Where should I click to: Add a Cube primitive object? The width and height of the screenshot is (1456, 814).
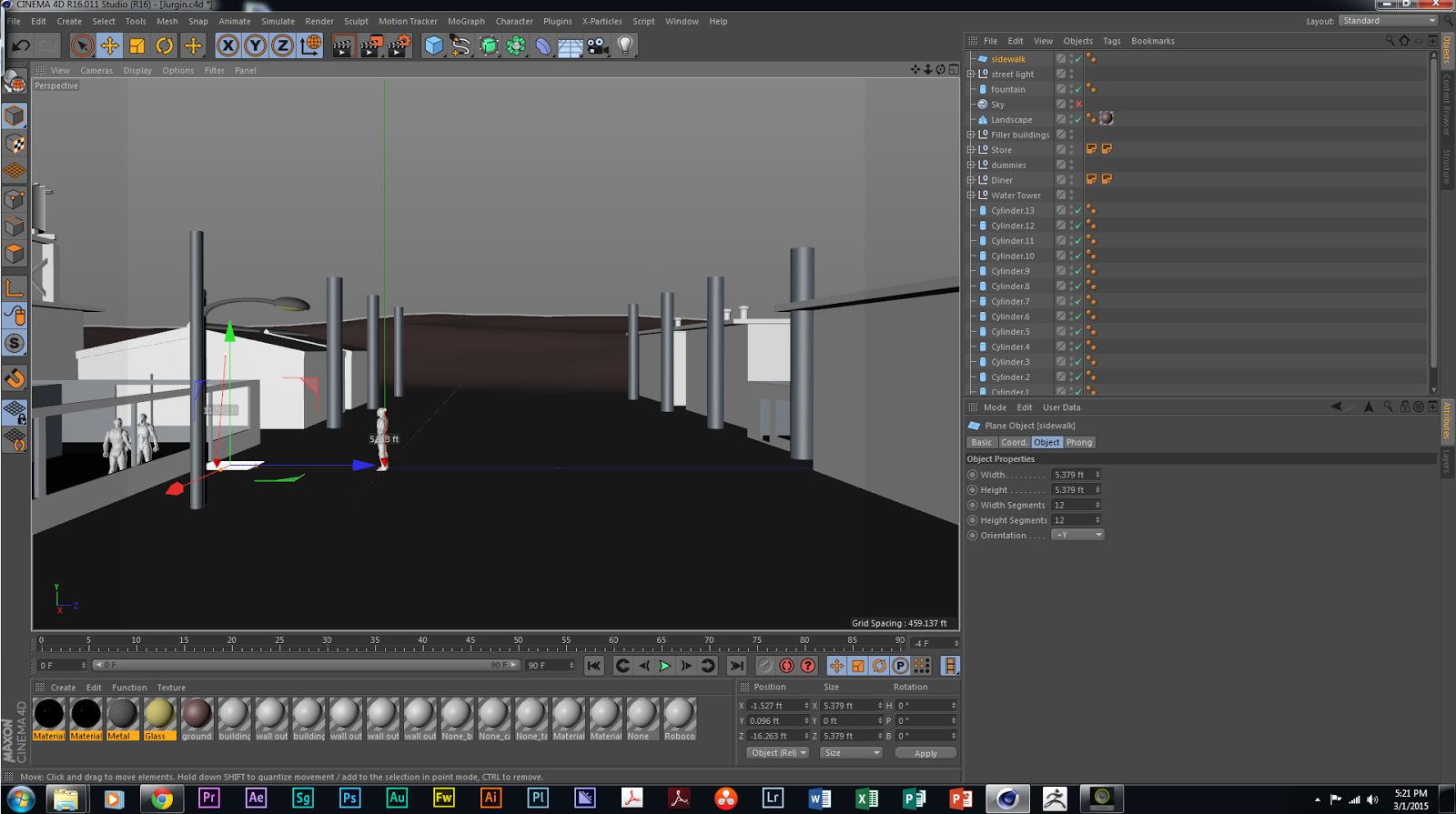point(434,45)
